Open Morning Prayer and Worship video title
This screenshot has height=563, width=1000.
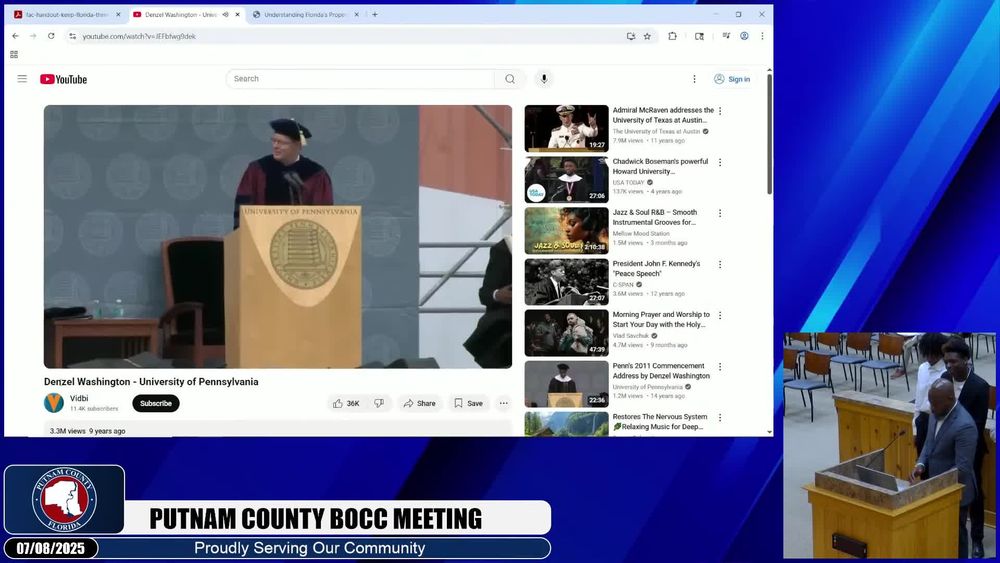tap(661, 319)
